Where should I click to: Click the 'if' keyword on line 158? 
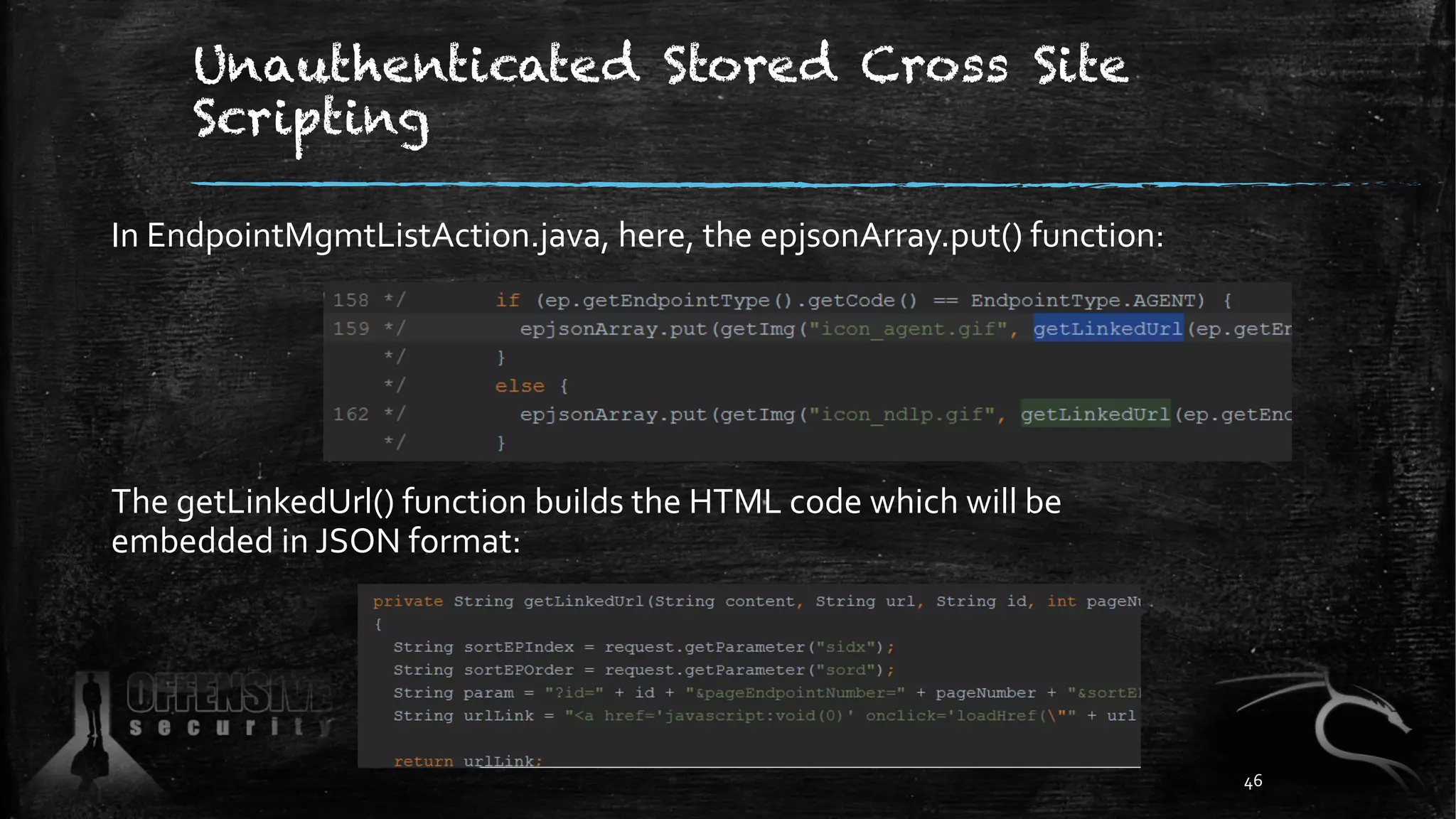[x=508, y=301]
